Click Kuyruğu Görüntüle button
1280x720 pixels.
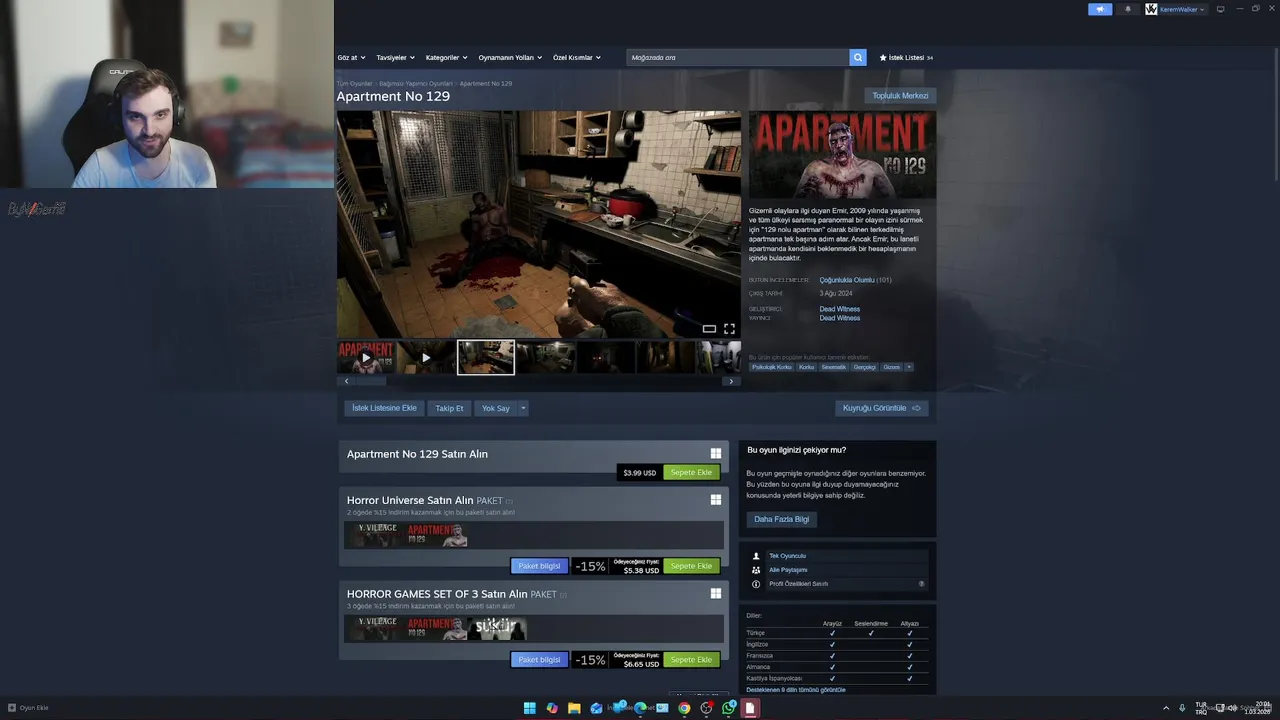click(881, 408)
